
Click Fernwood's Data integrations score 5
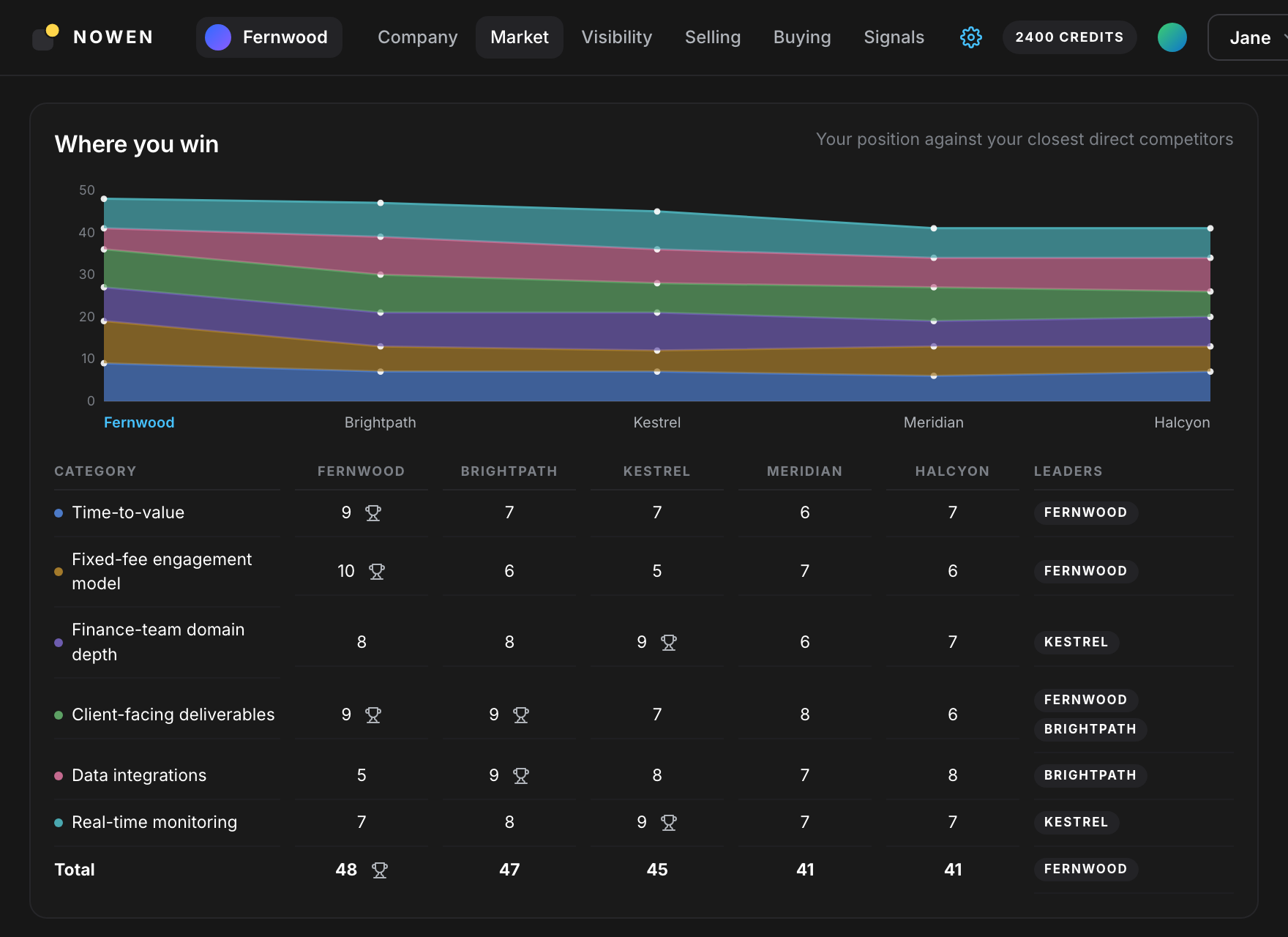[x=362, y=775]
